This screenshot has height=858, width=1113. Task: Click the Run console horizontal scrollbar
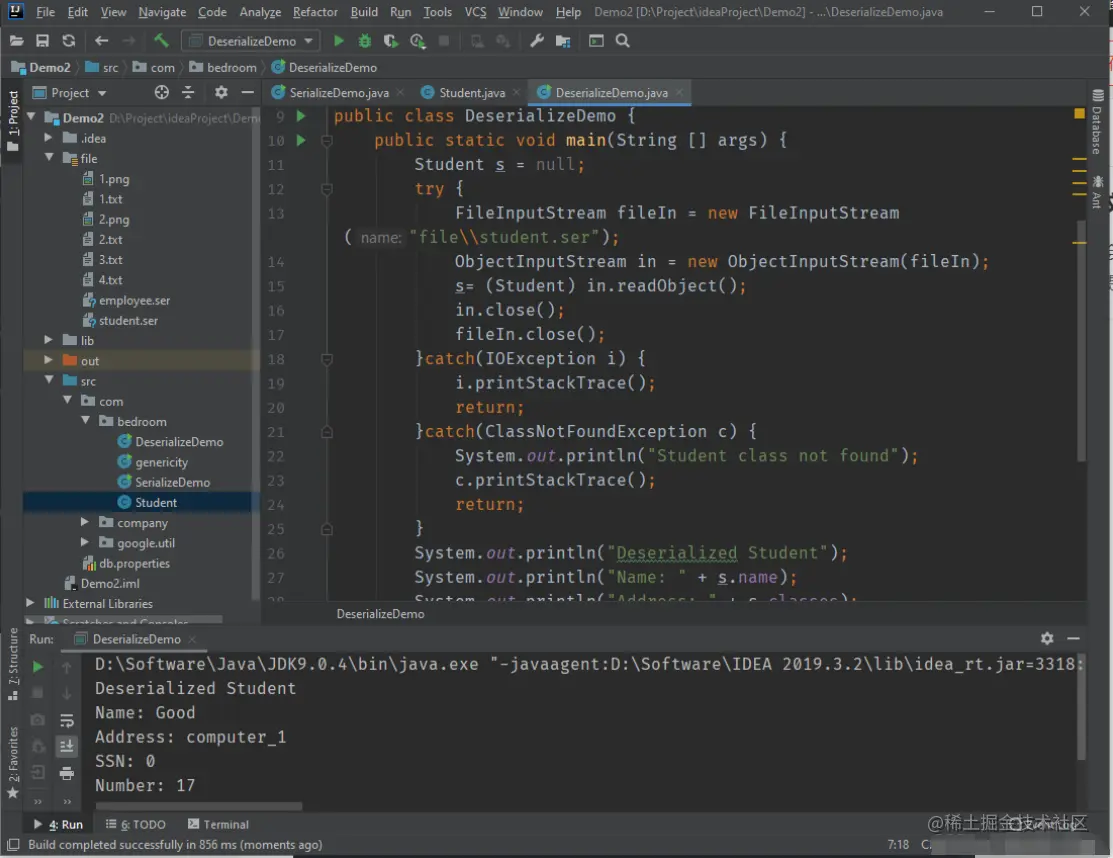199,806
